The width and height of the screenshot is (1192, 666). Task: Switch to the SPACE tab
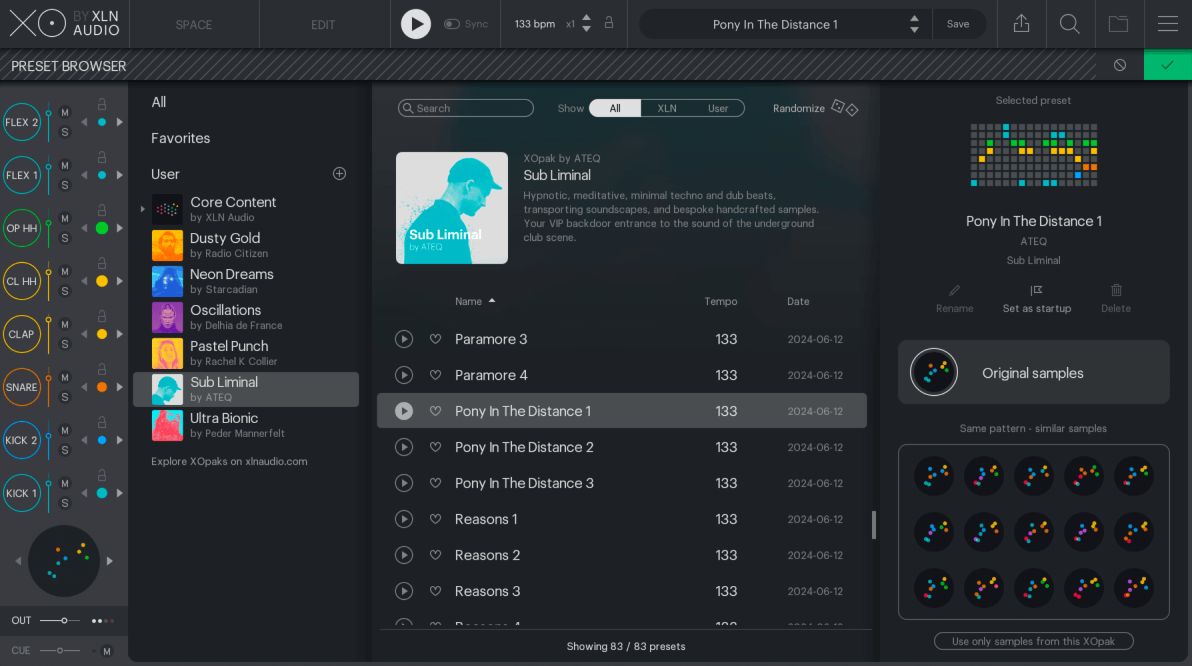click(194, 24)
